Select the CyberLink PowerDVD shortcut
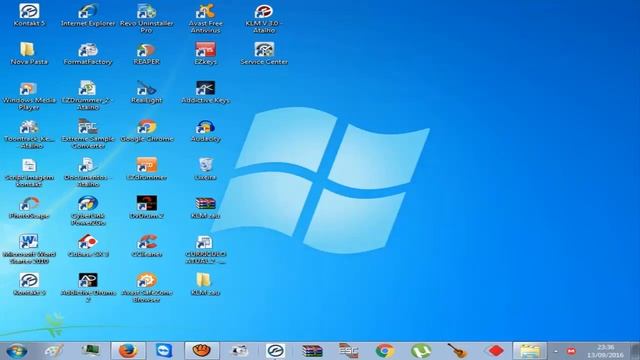The image size is (640, 360). tap(88, 211)
